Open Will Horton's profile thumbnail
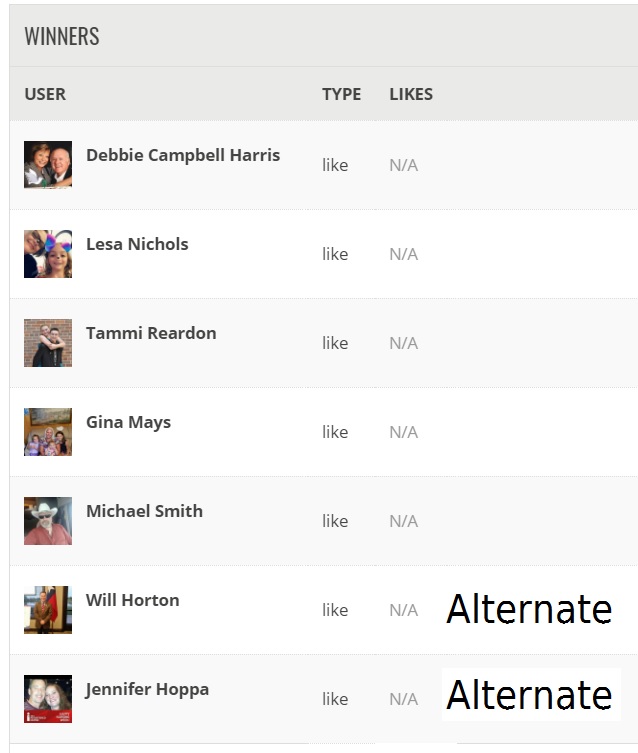Screen dimensions: 638x753 48,610
